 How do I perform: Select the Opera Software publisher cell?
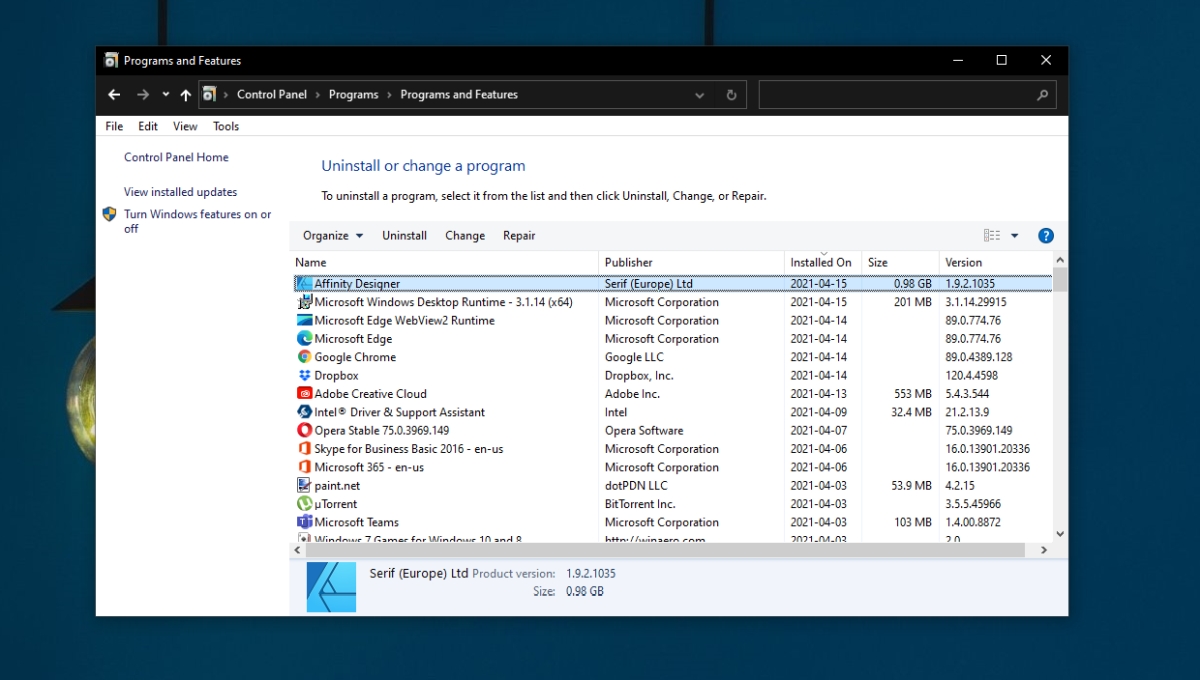[644, 431]
